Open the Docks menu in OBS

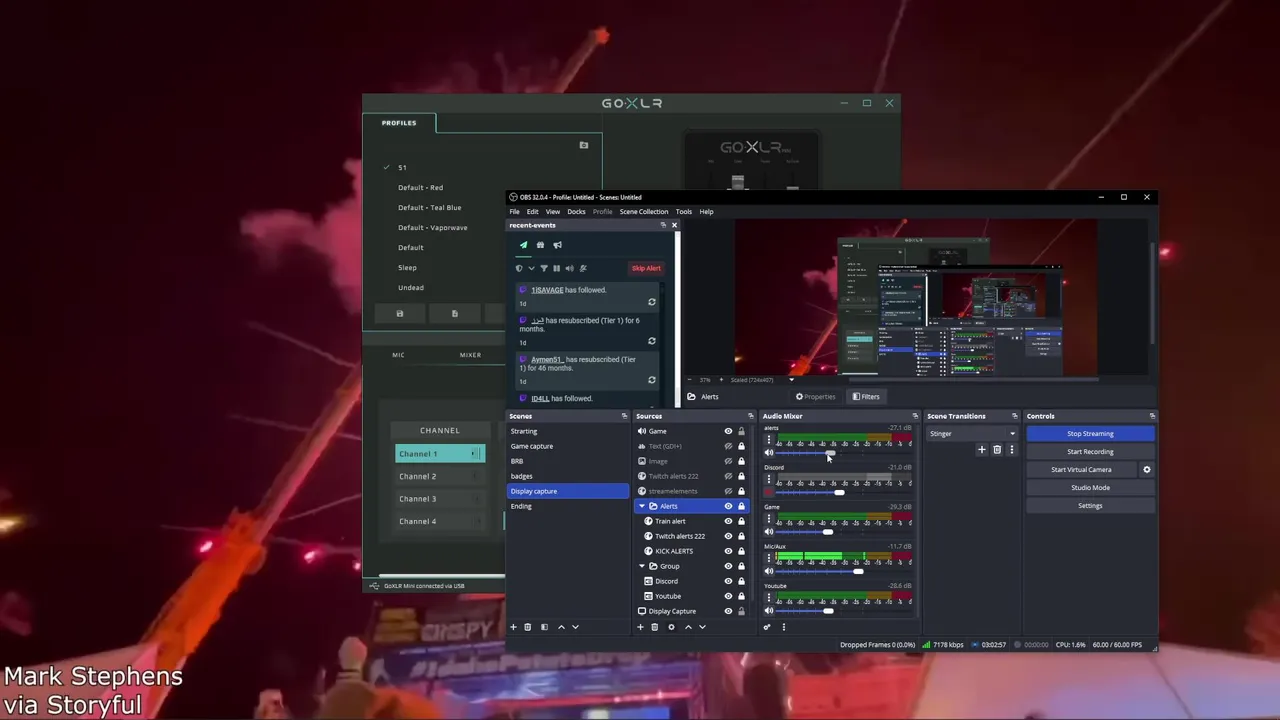click(577, 212)
